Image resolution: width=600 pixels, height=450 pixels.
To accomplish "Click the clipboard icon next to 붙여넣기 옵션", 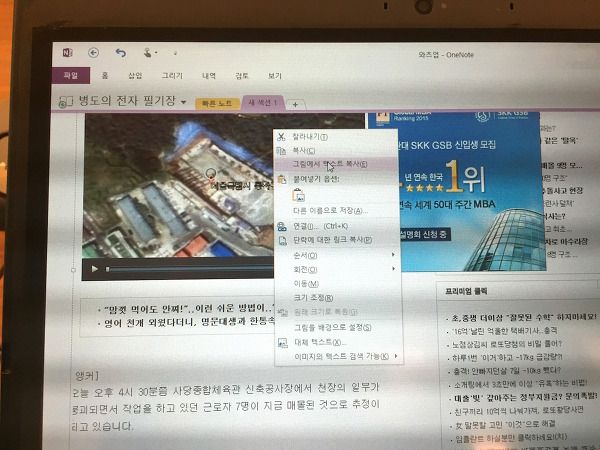I will coord(282,179).
